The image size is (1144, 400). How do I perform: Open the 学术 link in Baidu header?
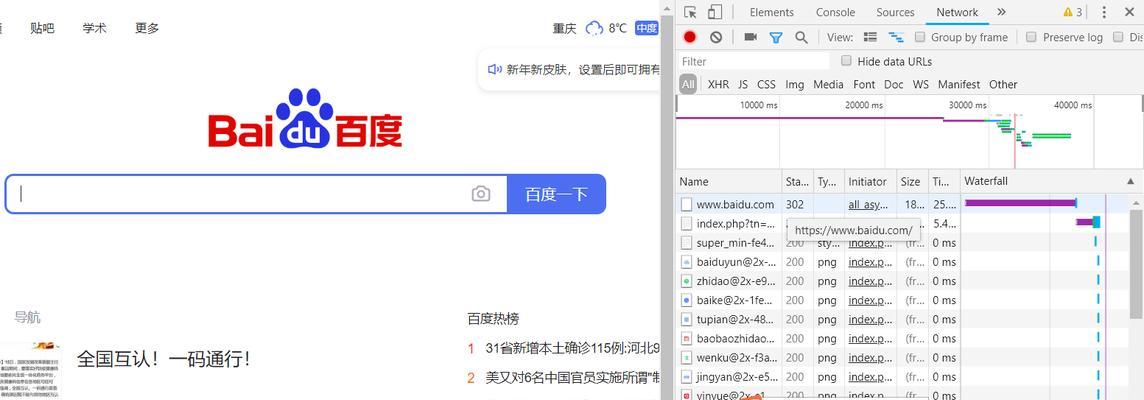[94, 28]
